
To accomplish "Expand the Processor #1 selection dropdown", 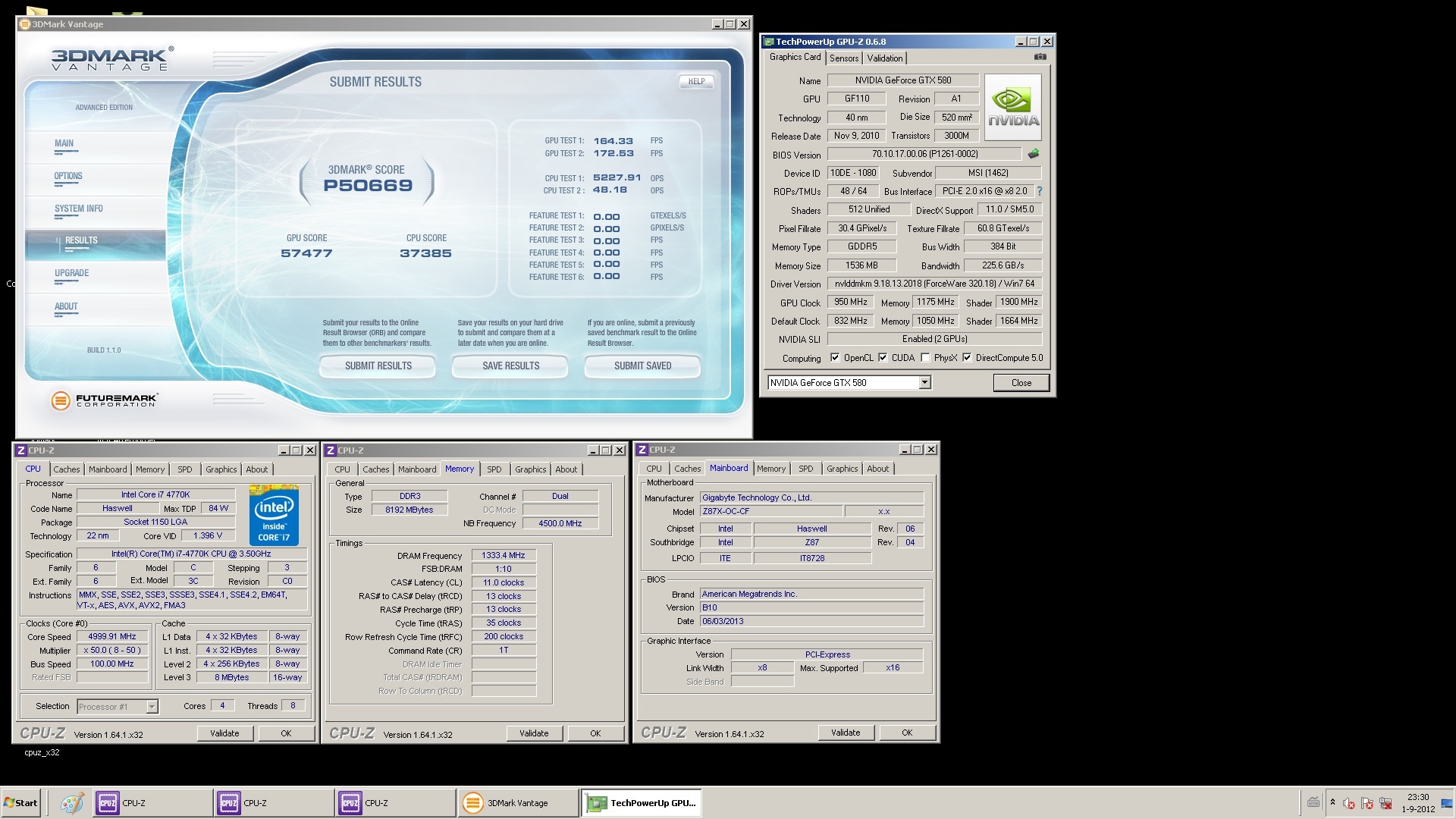I will pos(152,707).
